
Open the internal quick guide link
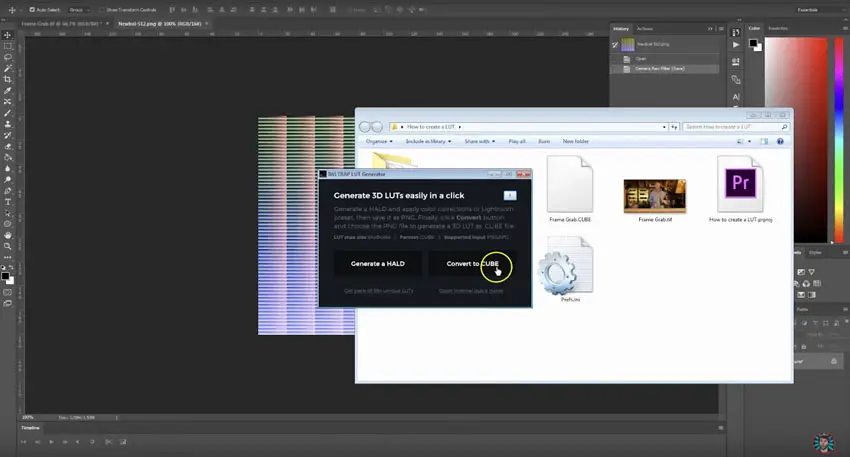471,291
